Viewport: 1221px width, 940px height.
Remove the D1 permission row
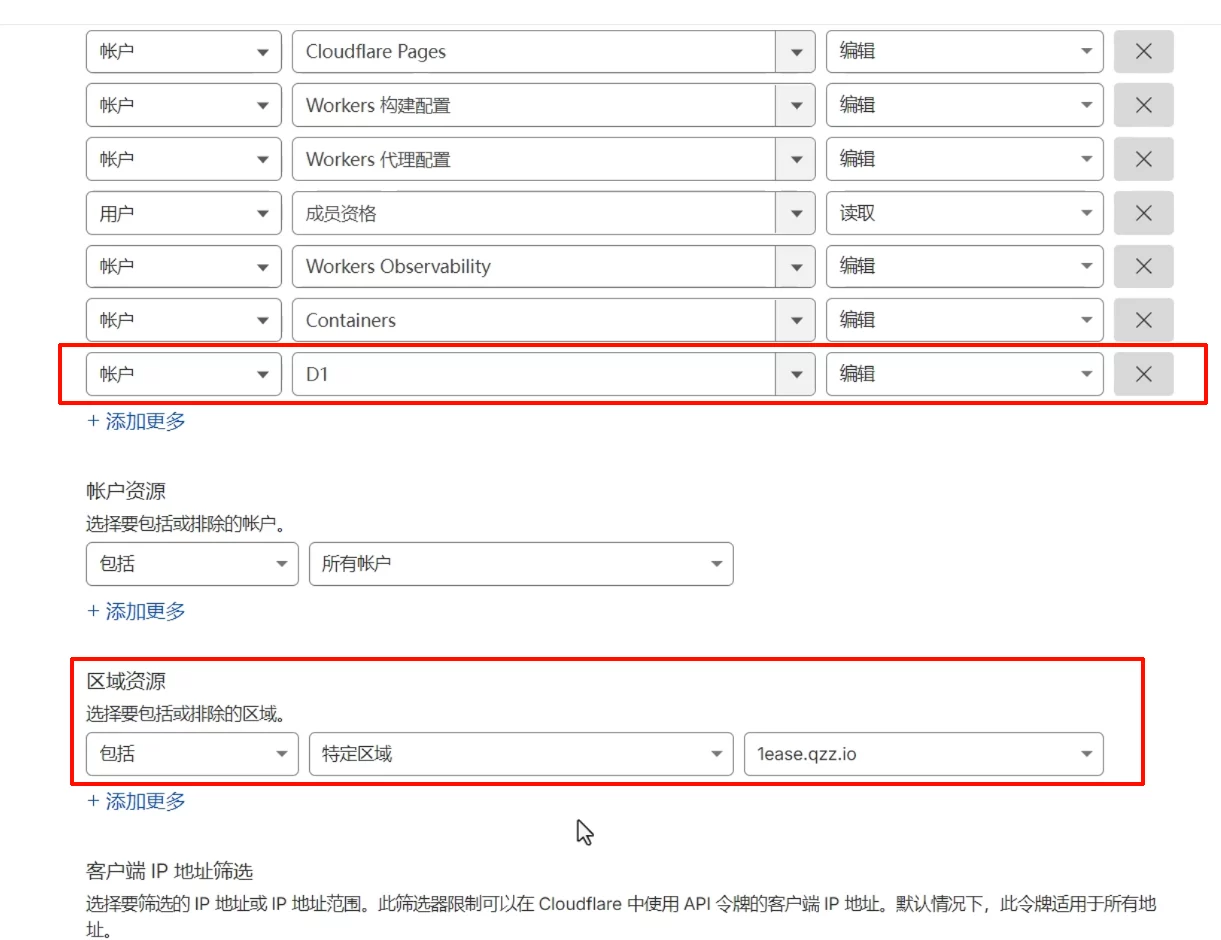(1143, 373)
